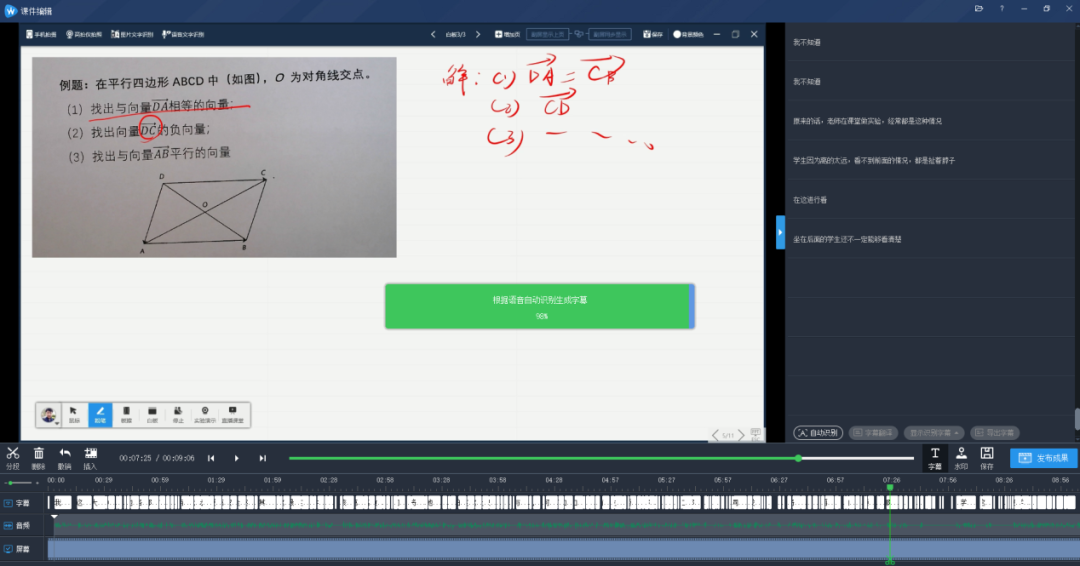Click the green playback progress slider handle
This screenshot has width=1080, height=566.
pyautogui.click(x=798, y=458)
